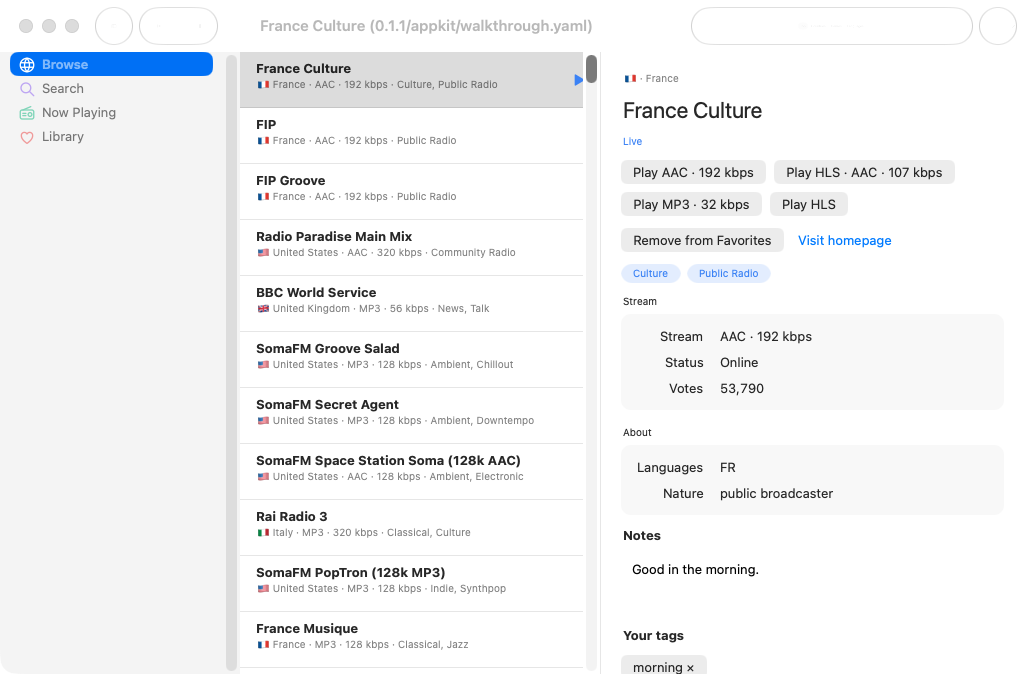Click the France flag label above the title
The width and height of the screenshot is (1024, 674).
point(651,78)
